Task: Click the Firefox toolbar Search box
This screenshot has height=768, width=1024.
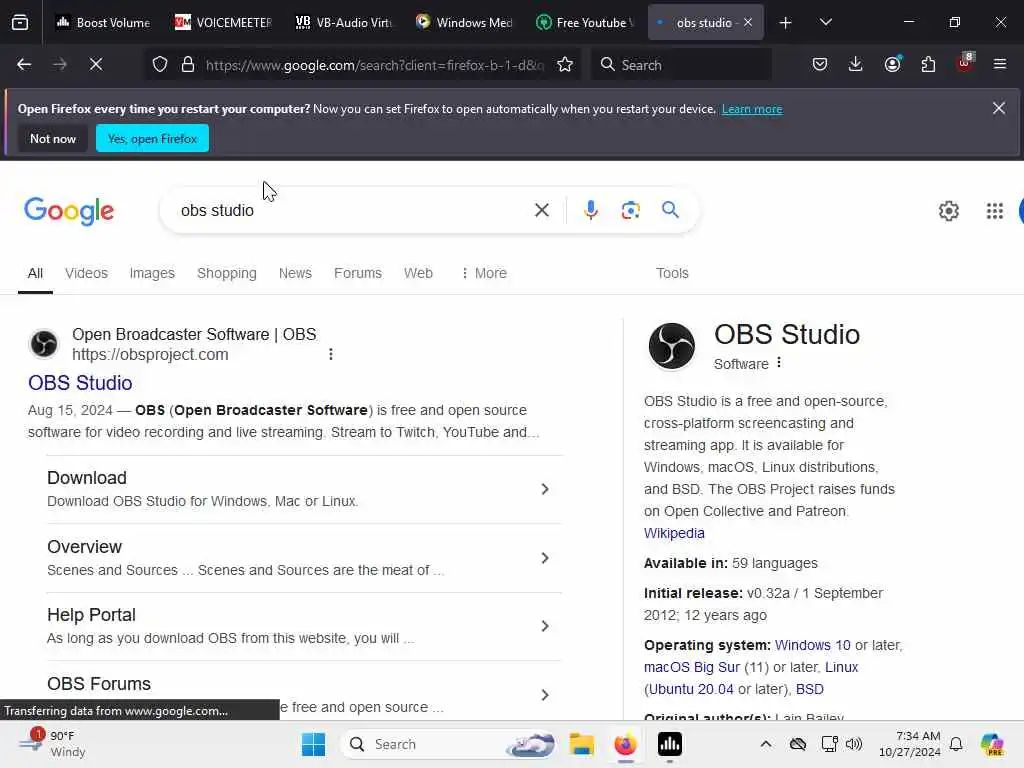Action: (x=681, y=65)
